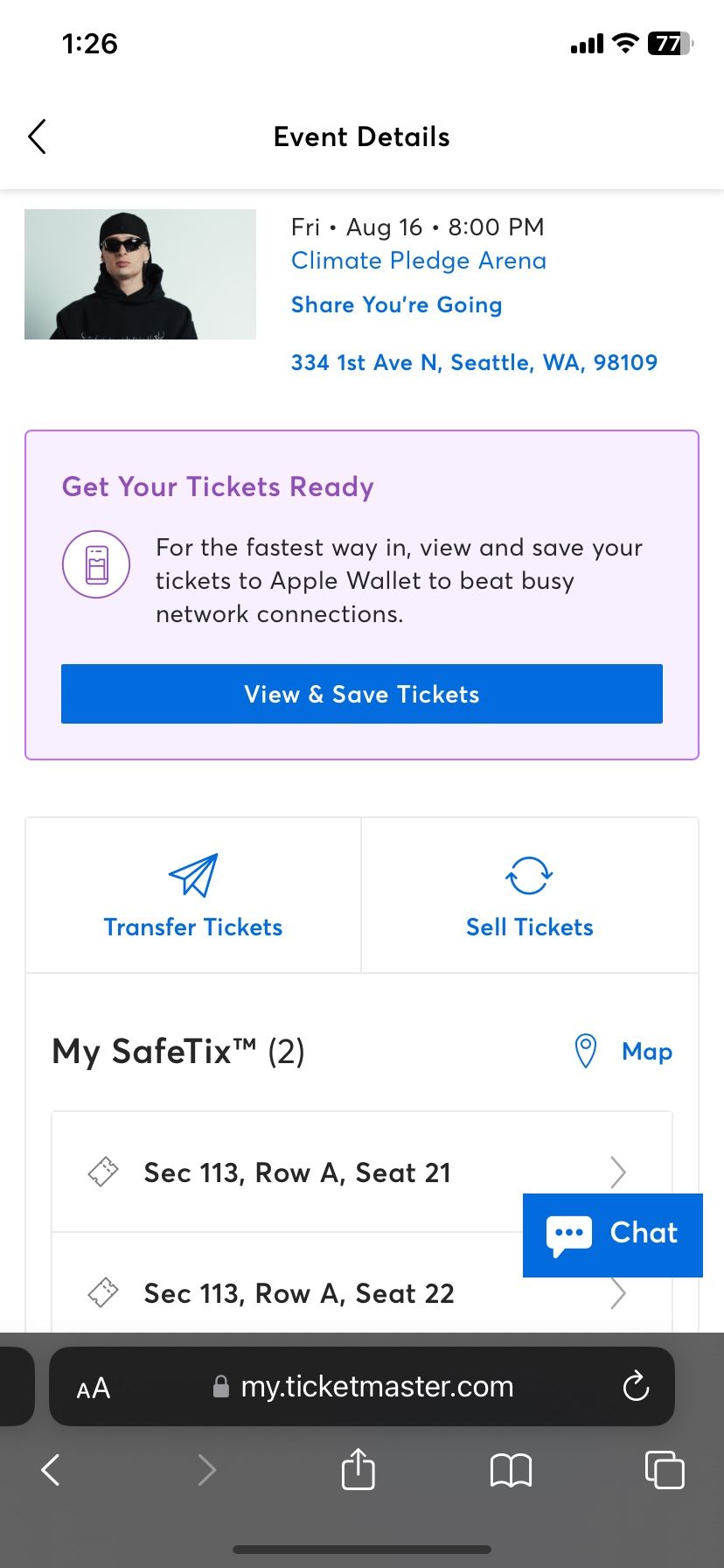
Task: Expand the Seat 22 ticket chevron
Action: pos(618,1293)
